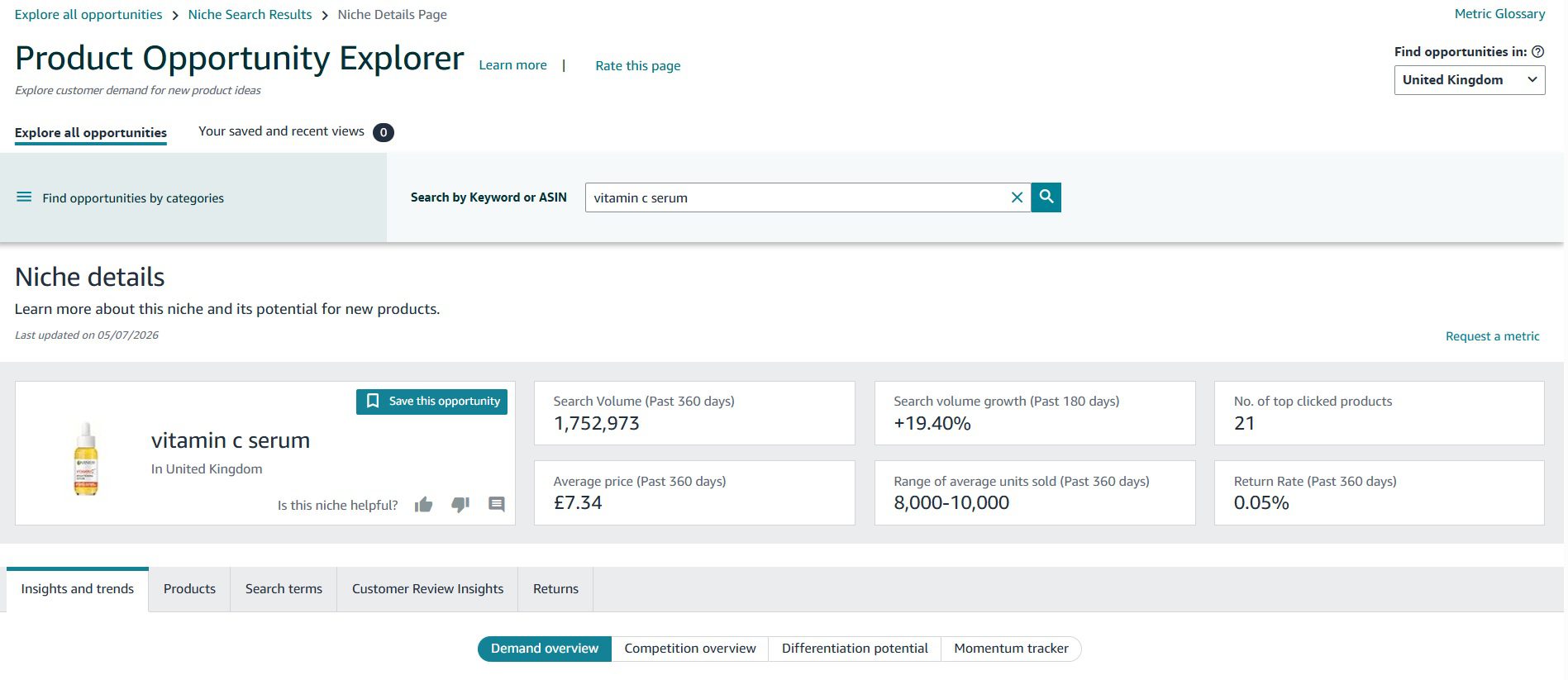The image size is (1568, 680).
Task: Click the thumbs up icon for niche helpfulness
Action: coord(424,505)
